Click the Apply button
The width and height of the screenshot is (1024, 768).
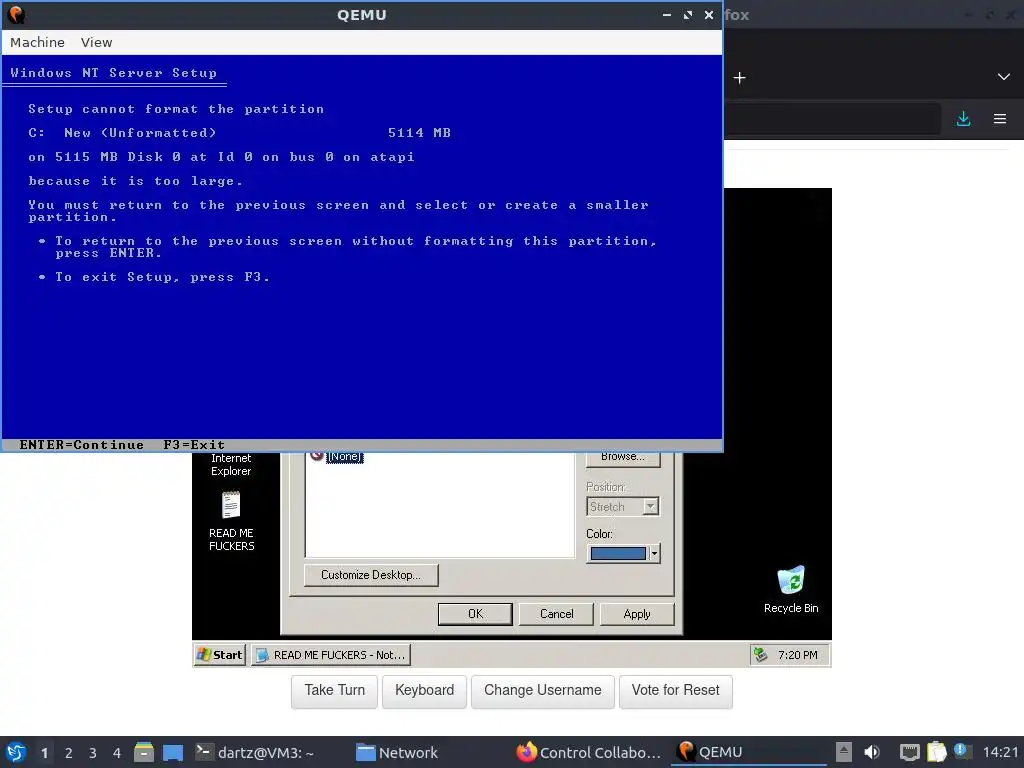pyautogui.click(x=637, y=614)
